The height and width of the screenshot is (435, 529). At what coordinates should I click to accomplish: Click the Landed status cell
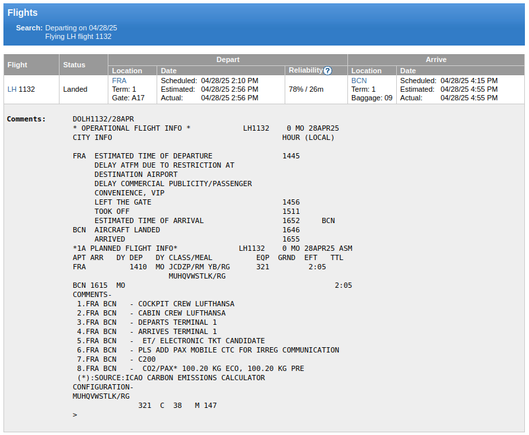tap(75, 89)
